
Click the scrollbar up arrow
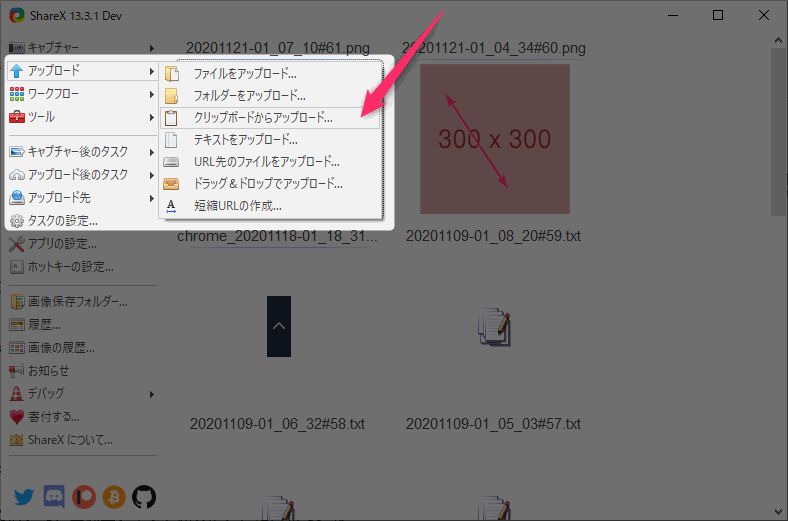pyautogui.click(x=778, y=40)
